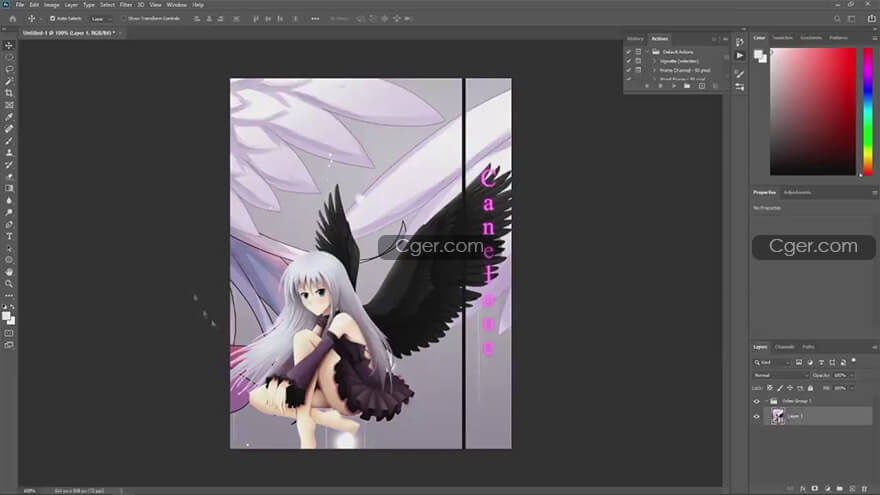Open the File menu
Screen dimensions: 880x495
tap(20, 4)
